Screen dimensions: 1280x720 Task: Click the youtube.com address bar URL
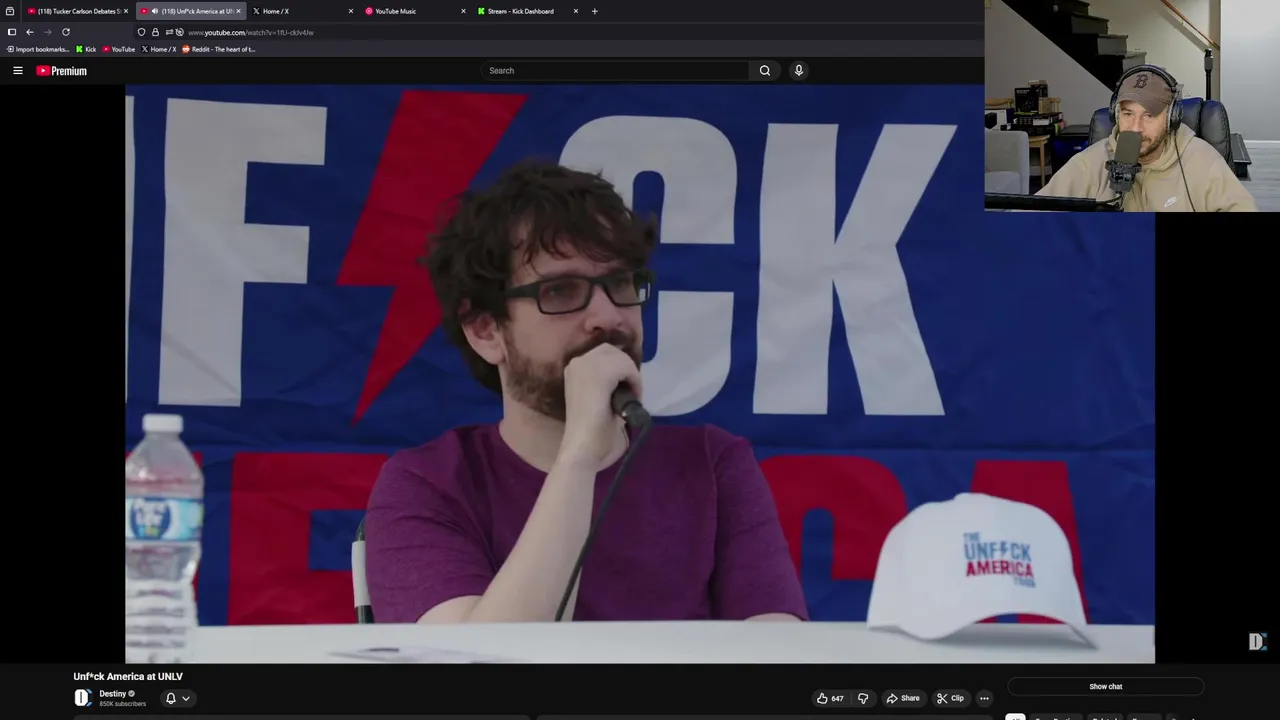pyautogui.click(x=250, y=32)
